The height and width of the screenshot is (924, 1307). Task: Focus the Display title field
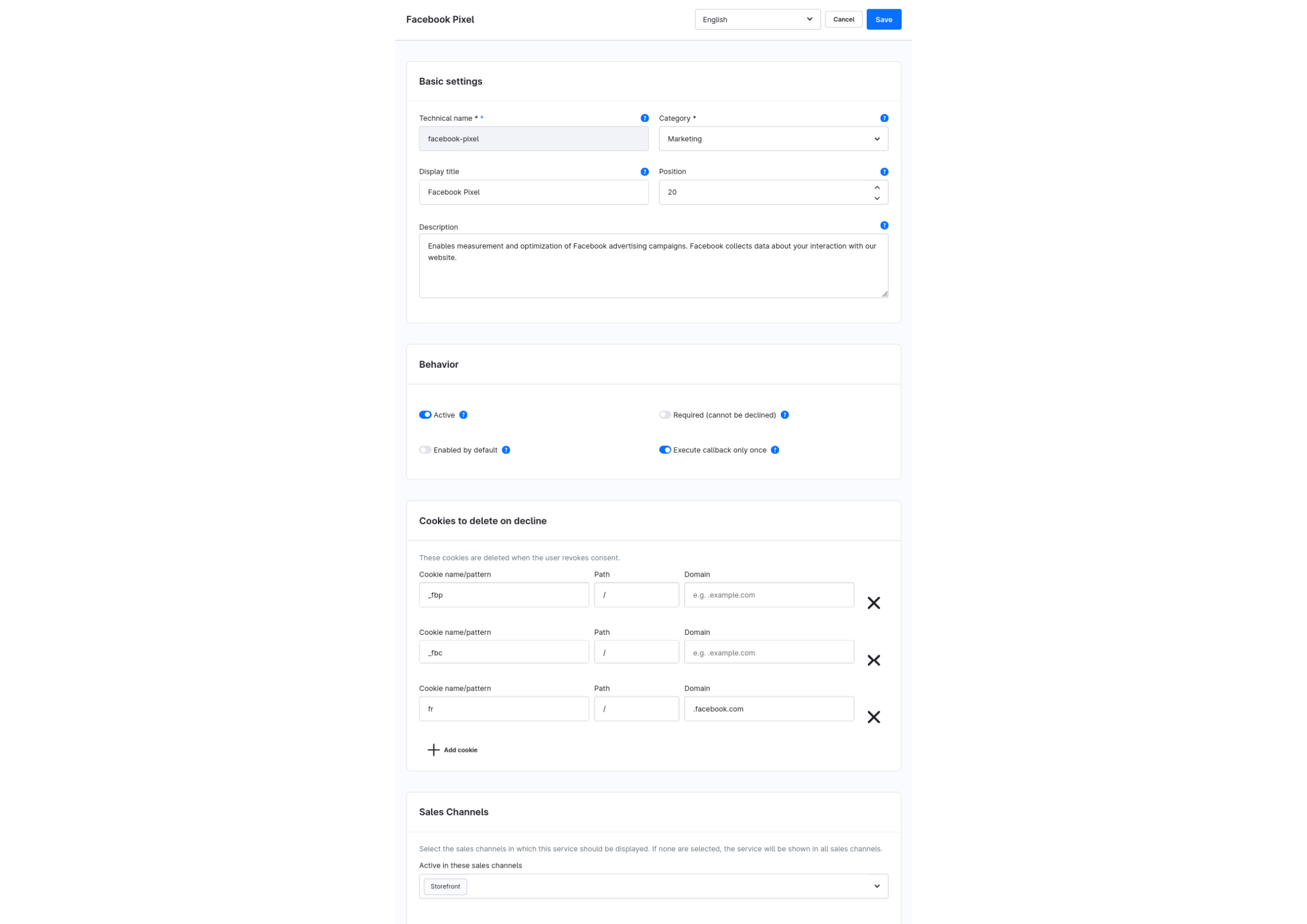(x=533, y=192)
